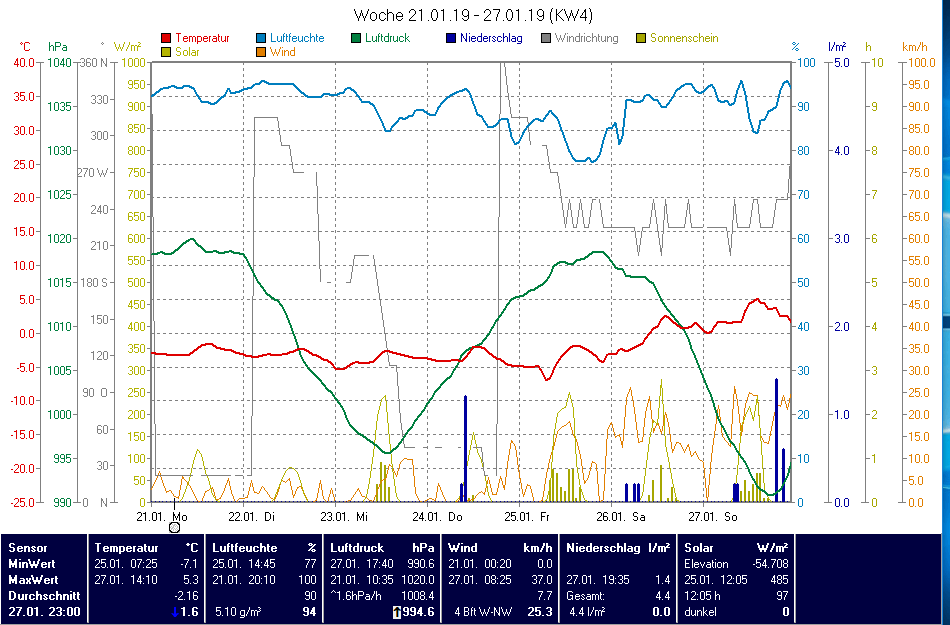
Task: Click the circle marker below the time axis
Action: [x=174, y=527]
